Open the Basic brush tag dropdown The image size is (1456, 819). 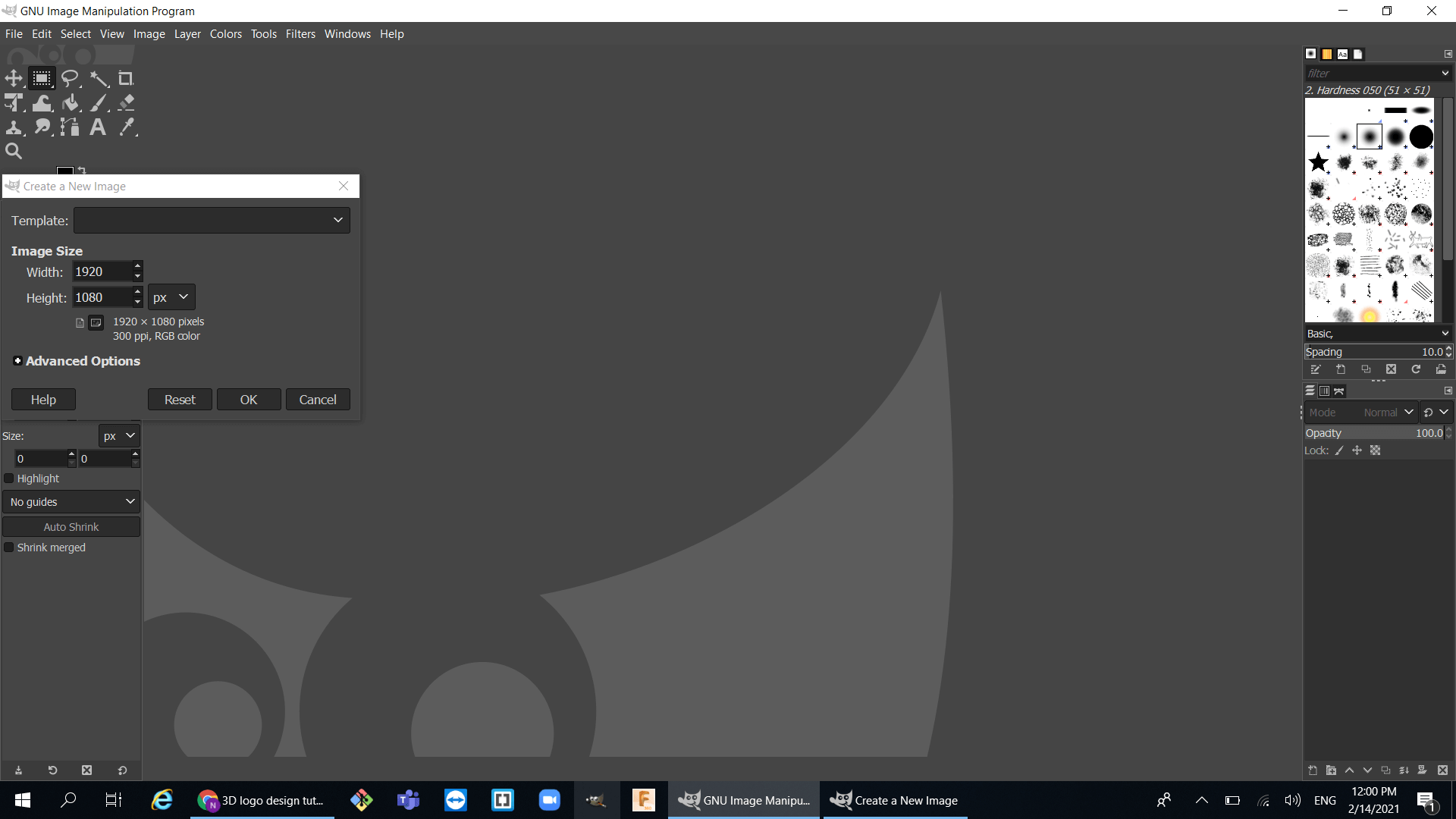click(1445, 334)
